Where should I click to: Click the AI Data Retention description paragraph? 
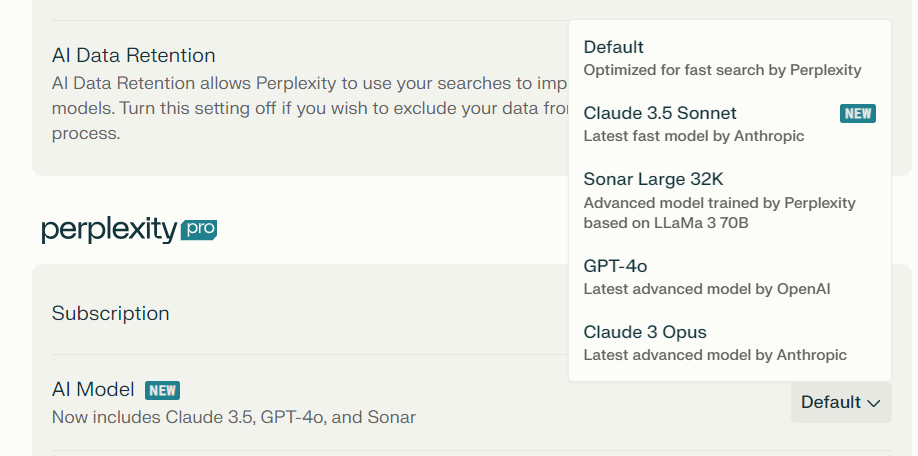[x=300, y=107]
